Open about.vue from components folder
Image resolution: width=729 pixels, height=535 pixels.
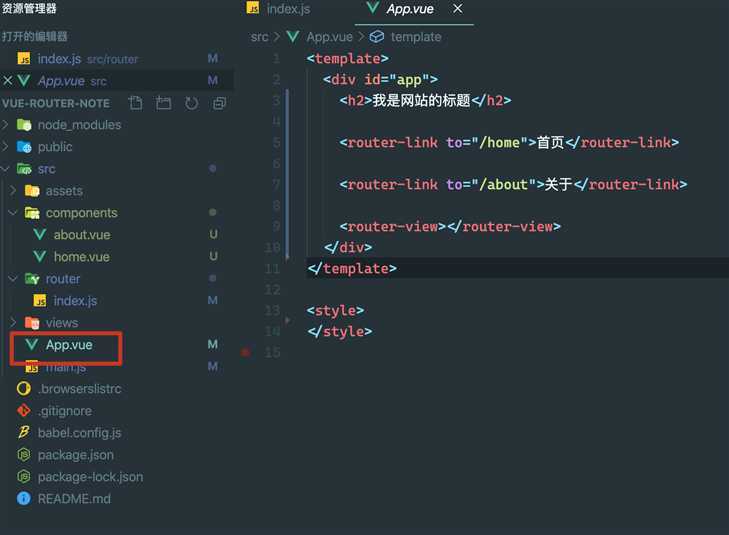(81, 235)
